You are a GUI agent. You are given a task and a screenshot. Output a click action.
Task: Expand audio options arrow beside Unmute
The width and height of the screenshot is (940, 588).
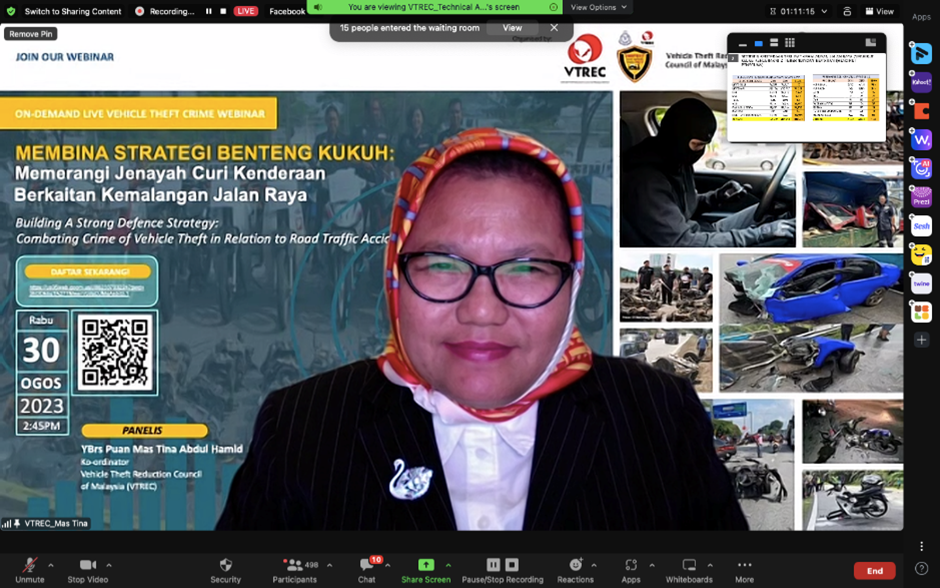tap(51, 565)
